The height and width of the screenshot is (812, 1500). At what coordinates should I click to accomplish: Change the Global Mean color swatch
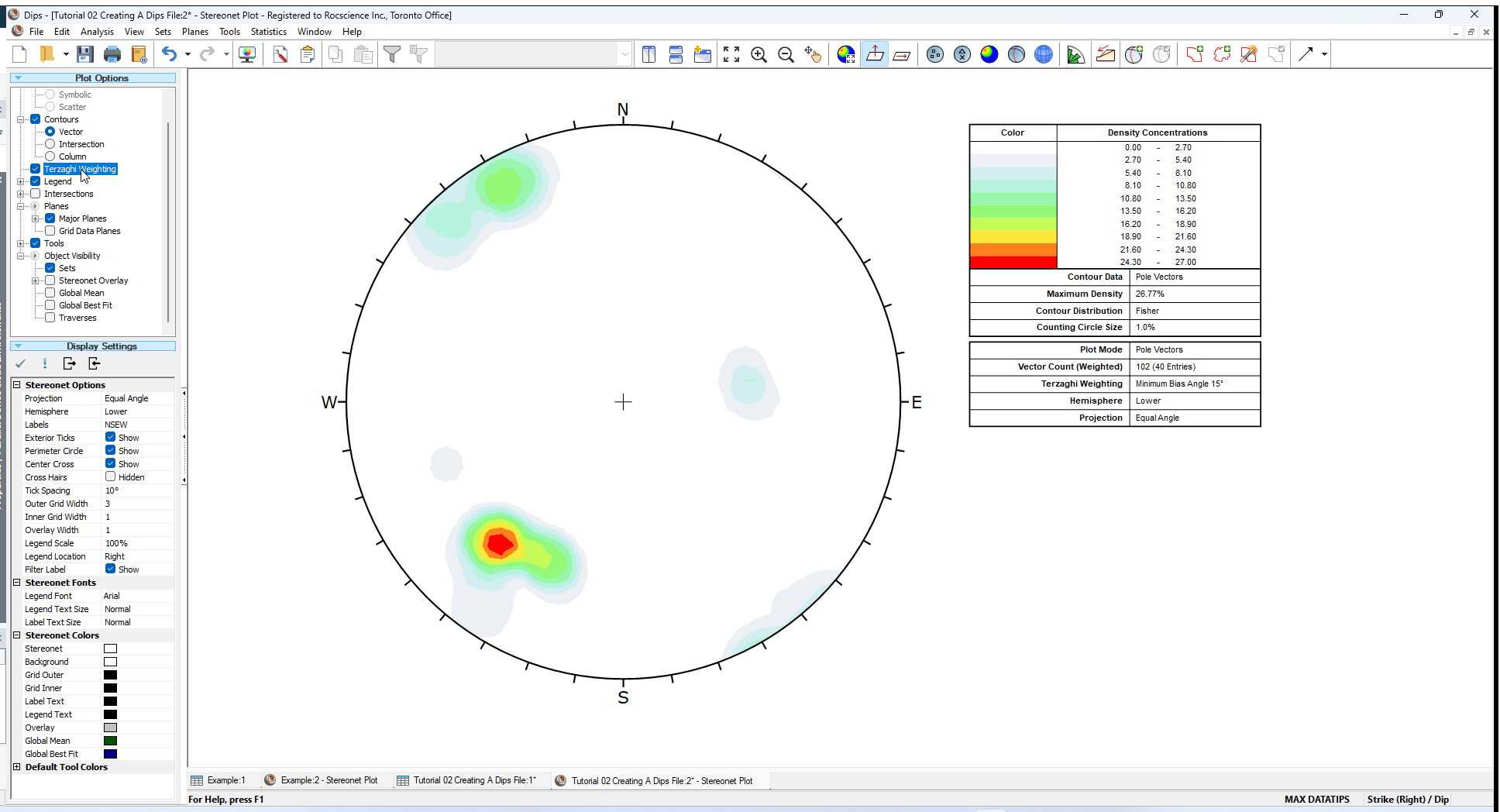(x=110, y=740)
